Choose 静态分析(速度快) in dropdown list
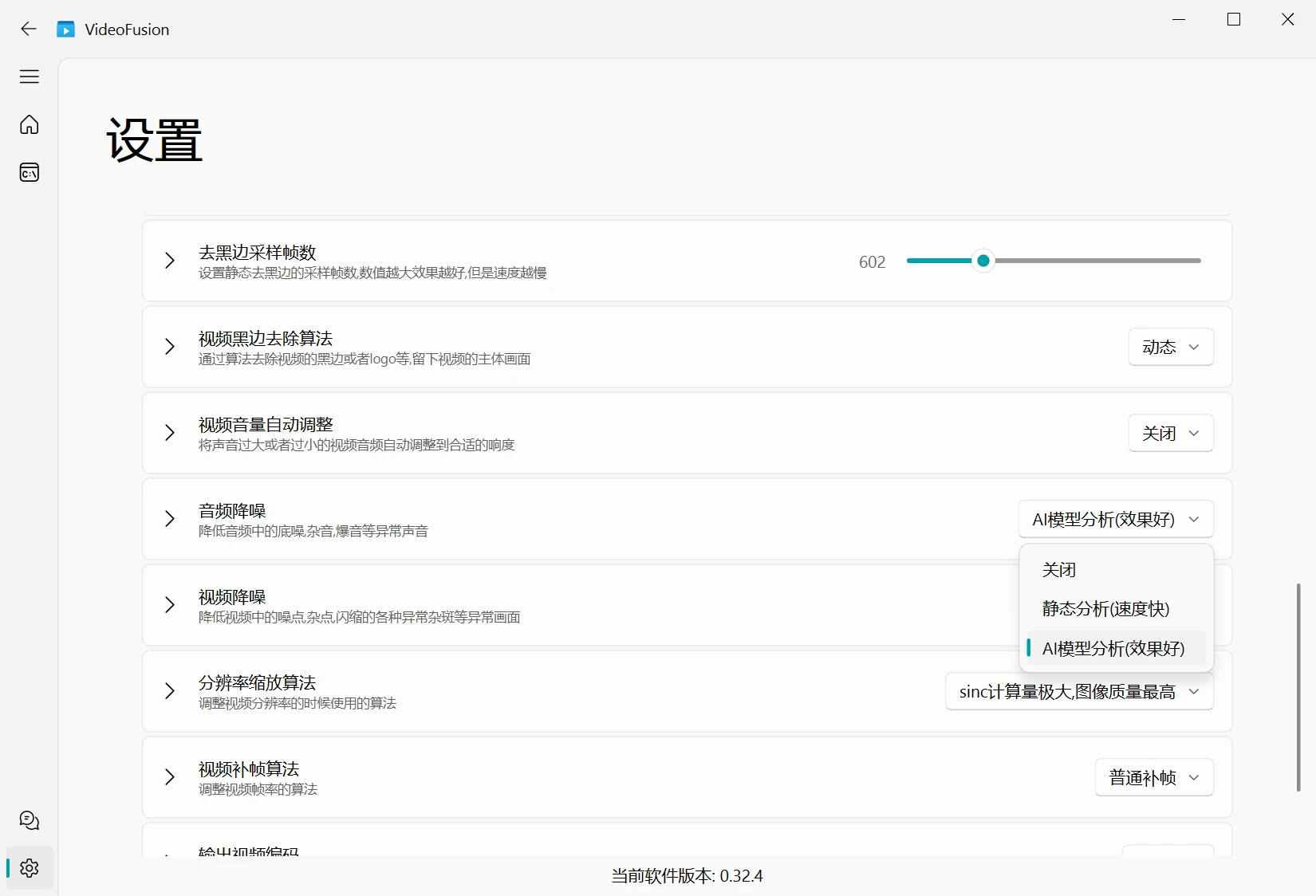Viewport: 1316px width, 896px height. click(x=1116, y=608)
